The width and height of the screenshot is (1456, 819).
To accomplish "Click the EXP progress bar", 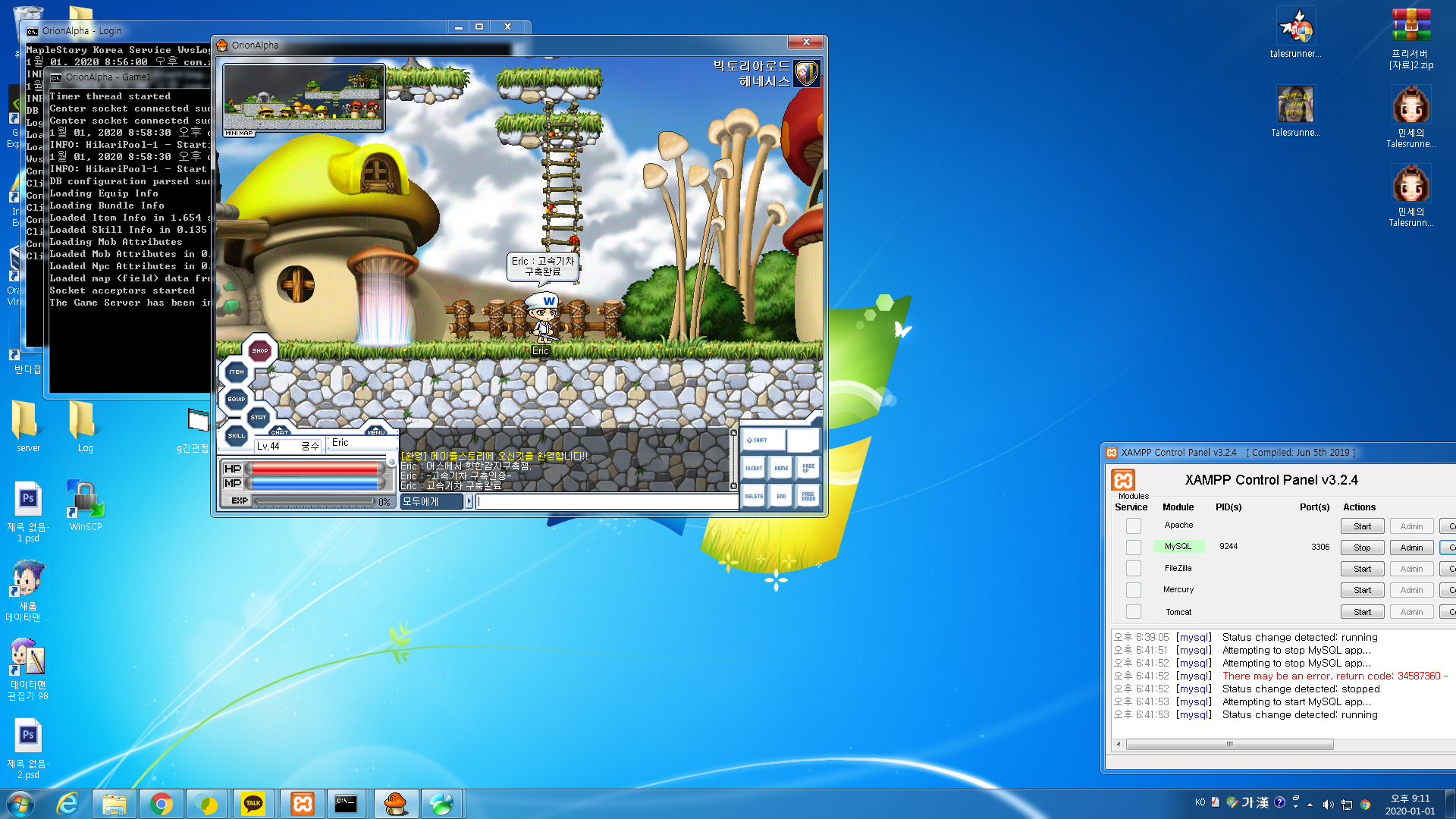I will (315, 501).
